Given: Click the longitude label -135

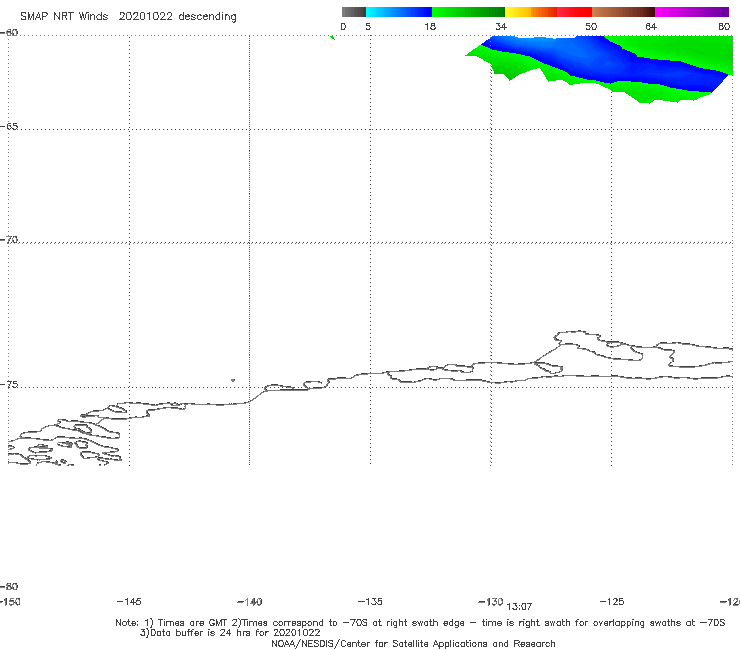Looking at the screenshot, I should (x=370, y=602).
